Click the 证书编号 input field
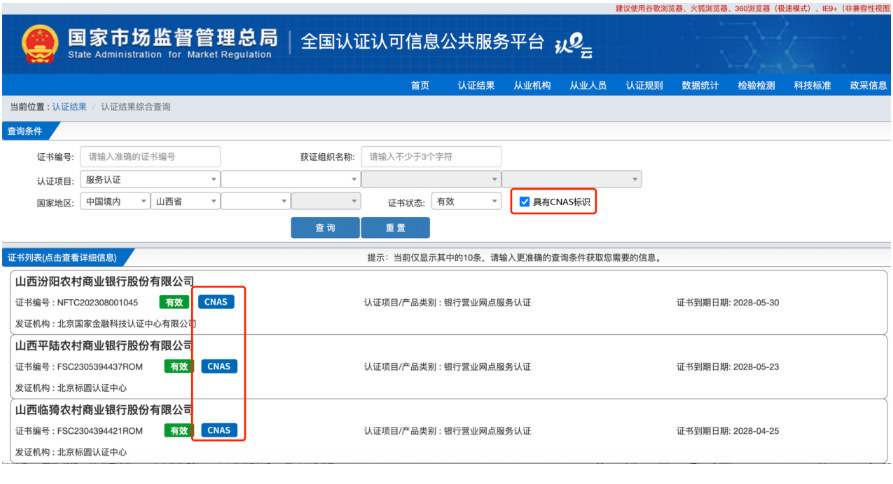 (x=150, y=157)
